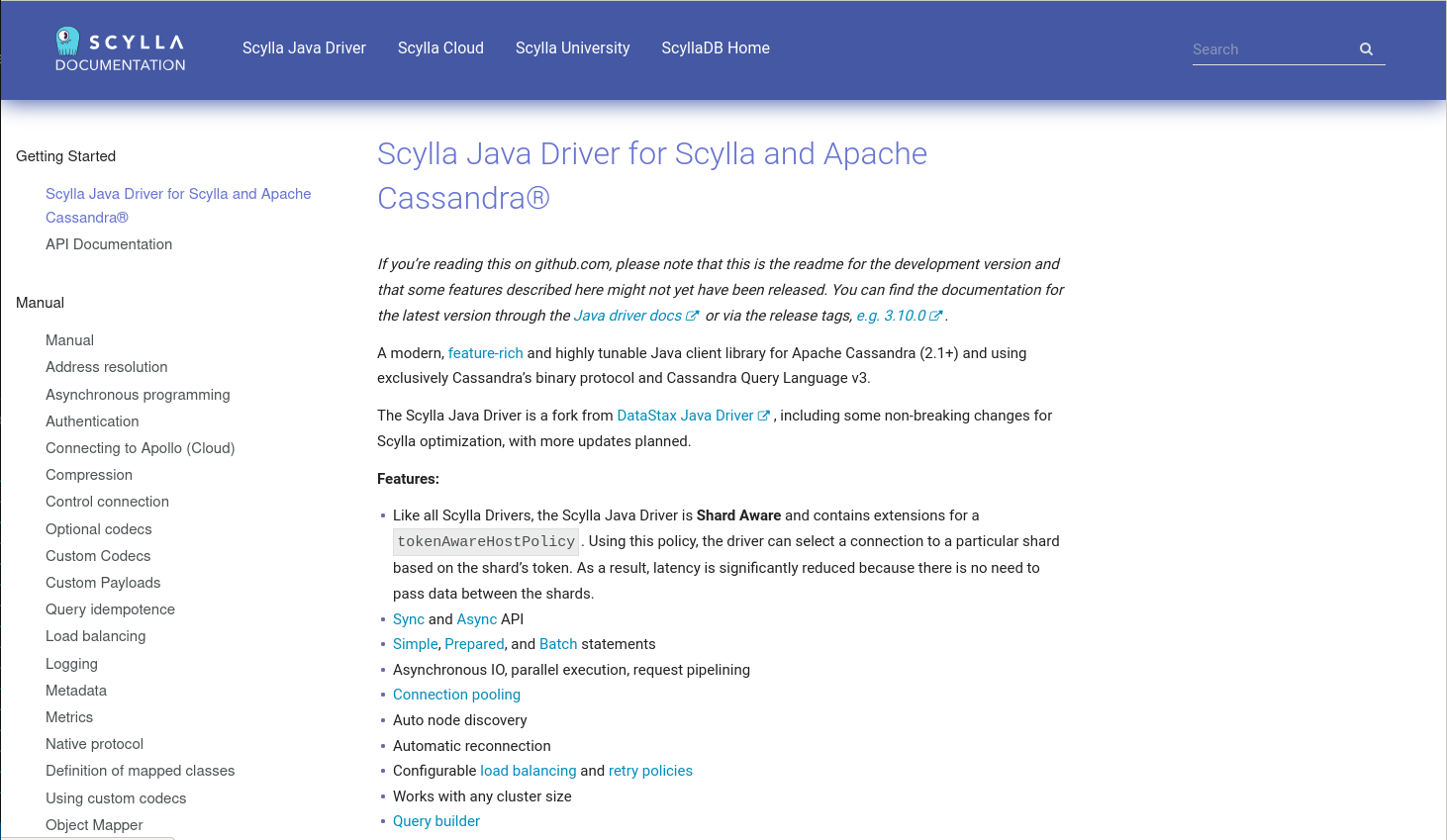Image resolution: width=1447 pixels, height=840 pixels.
Task: Follow the e.g. 3.10.0 release link
Action: pyautogui.click(x=891, y=316)
